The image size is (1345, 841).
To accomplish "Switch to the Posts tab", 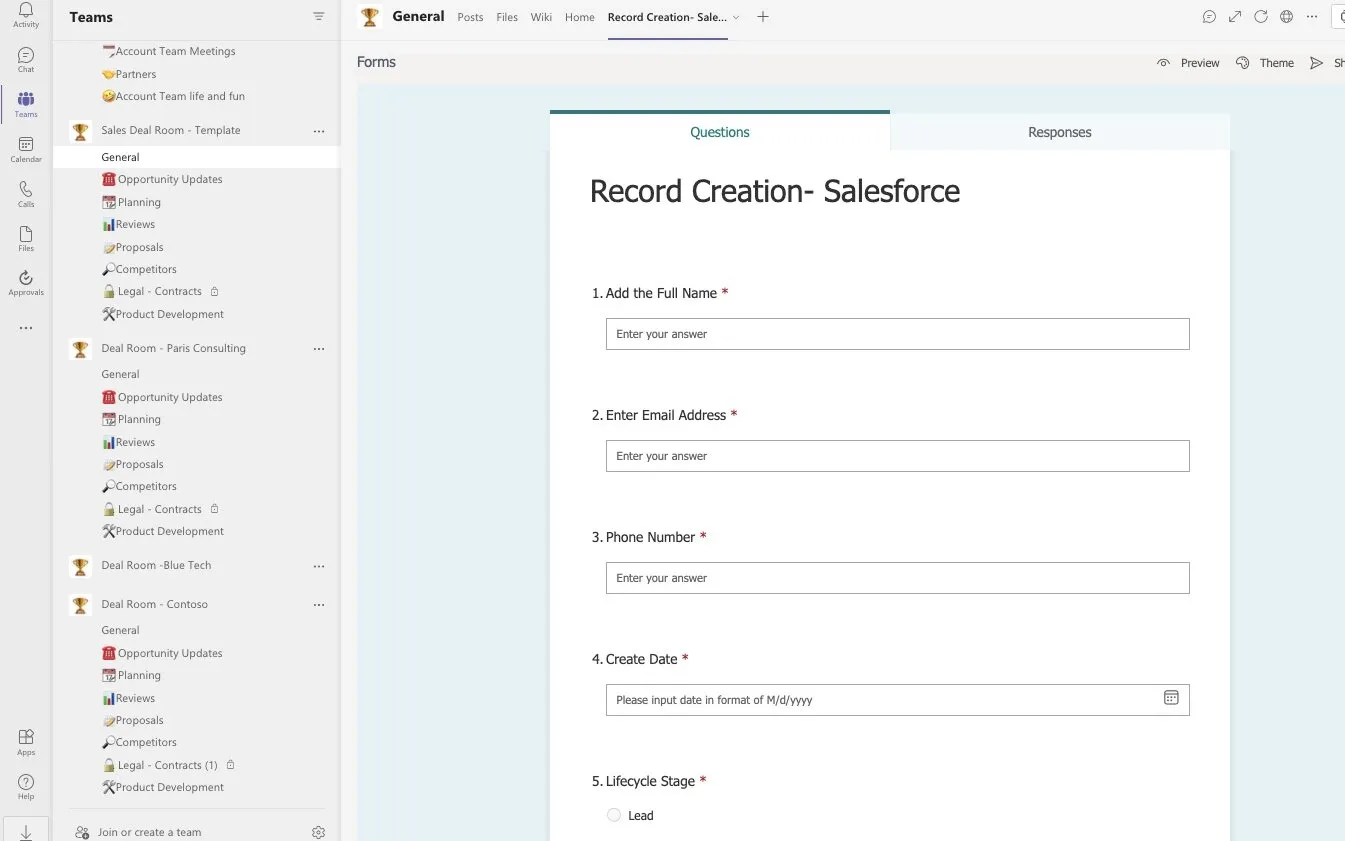I will [470, 17].
